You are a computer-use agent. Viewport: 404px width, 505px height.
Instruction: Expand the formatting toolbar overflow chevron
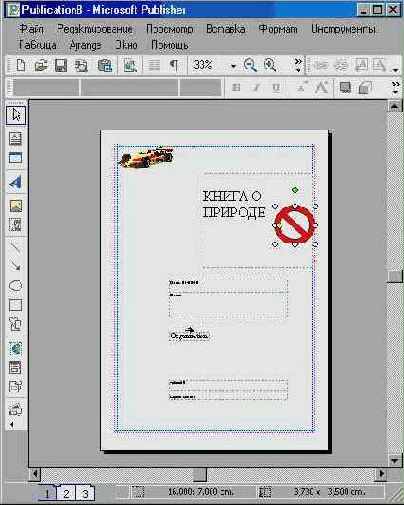396,87
